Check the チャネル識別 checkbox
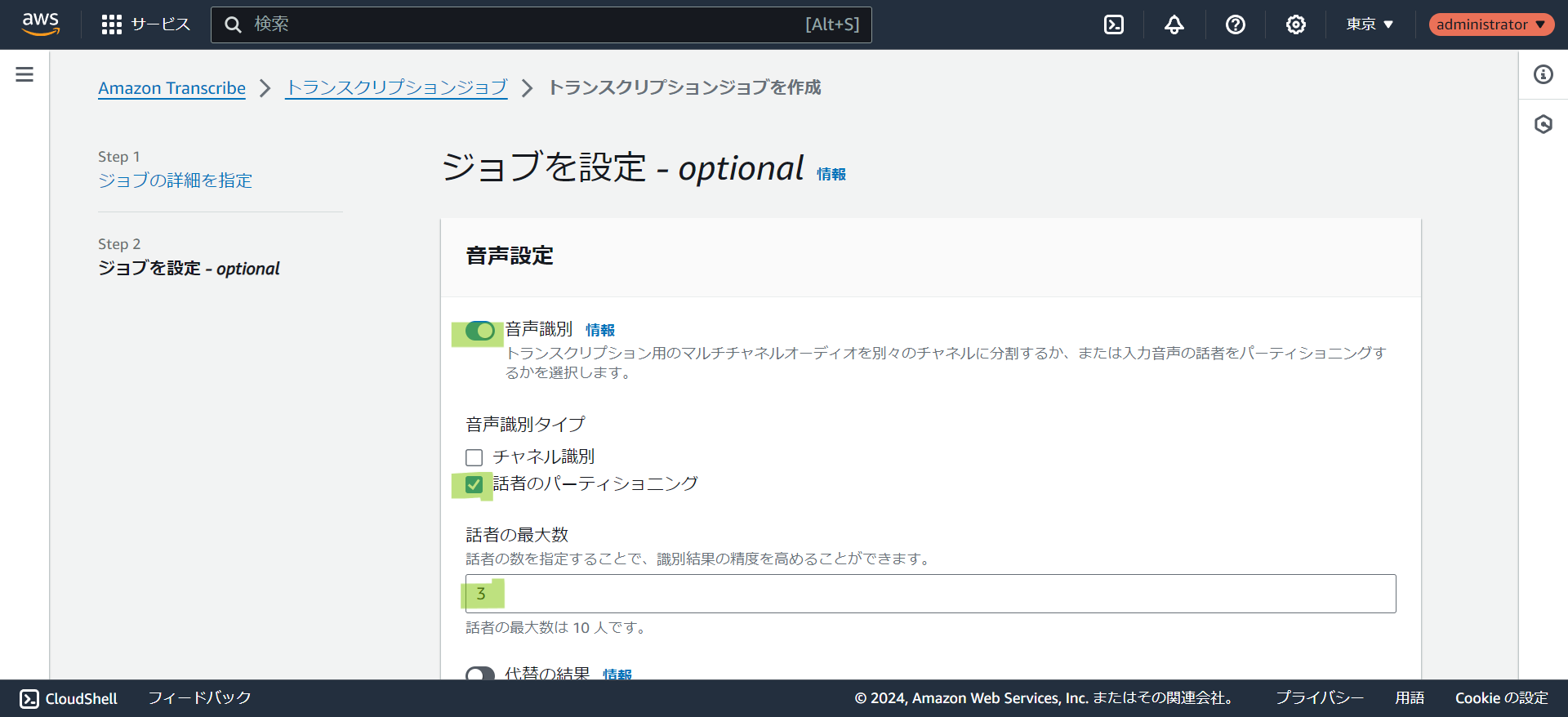 [x=474, y=457]
